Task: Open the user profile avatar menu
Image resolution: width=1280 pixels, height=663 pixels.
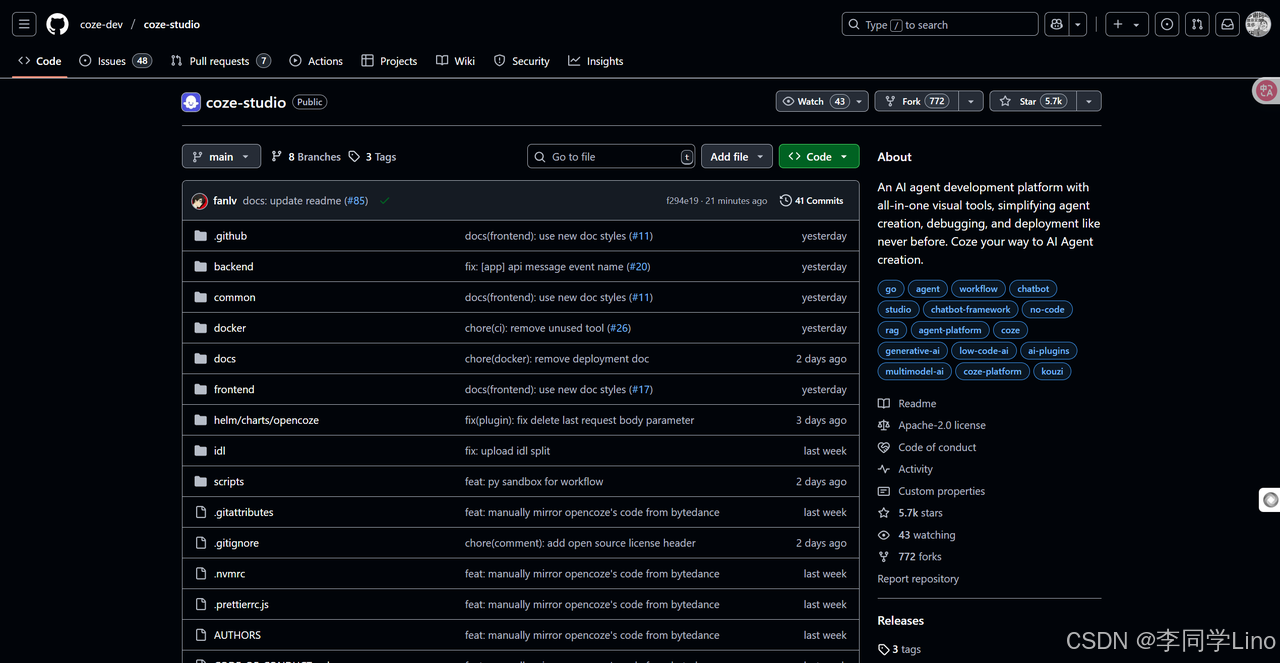Action: [1258, 24]
